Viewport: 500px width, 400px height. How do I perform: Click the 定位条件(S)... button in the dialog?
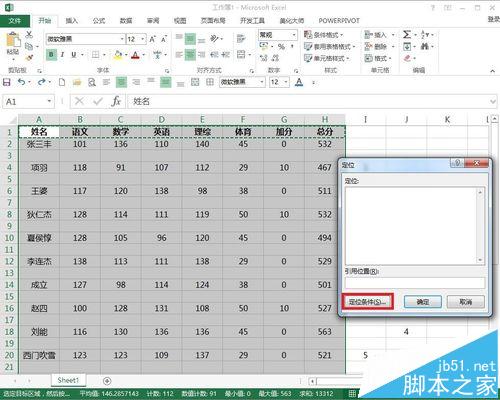click(367, 302)
